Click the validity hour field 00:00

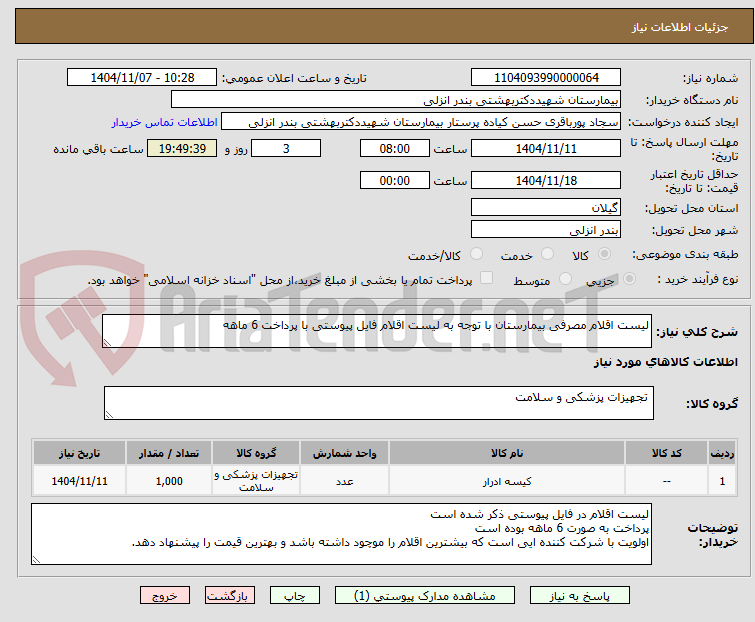[395, 180]
